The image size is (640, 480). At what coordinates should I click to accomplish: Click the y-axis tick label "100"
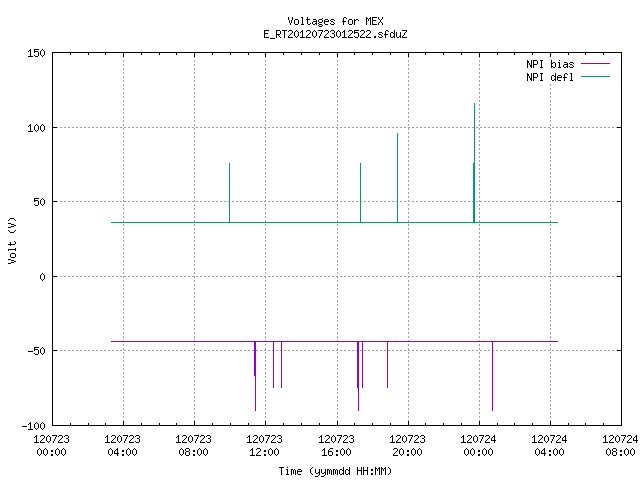tap(36, 128)
